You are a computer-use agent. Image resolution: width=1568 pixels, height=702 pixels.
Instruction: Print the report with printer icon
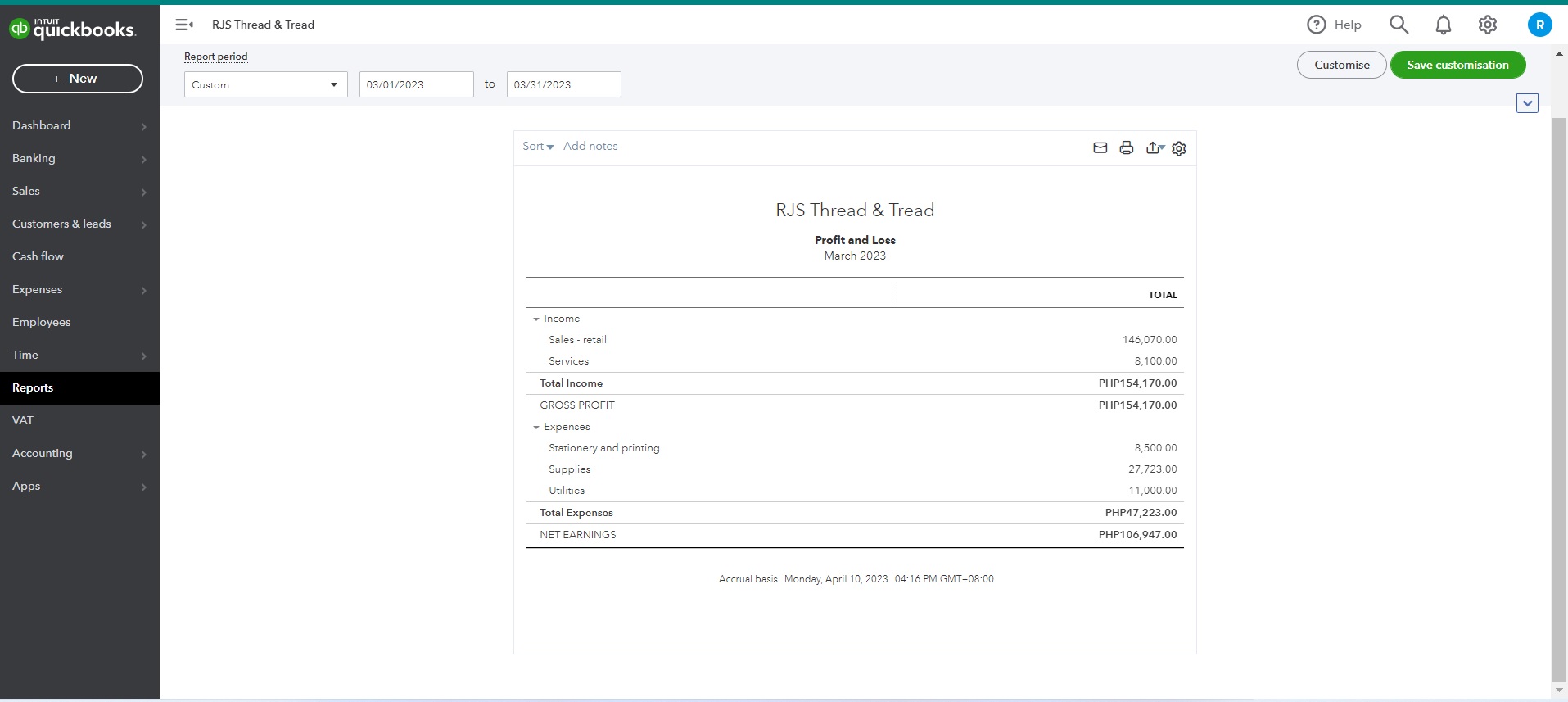pos(1127,147)
